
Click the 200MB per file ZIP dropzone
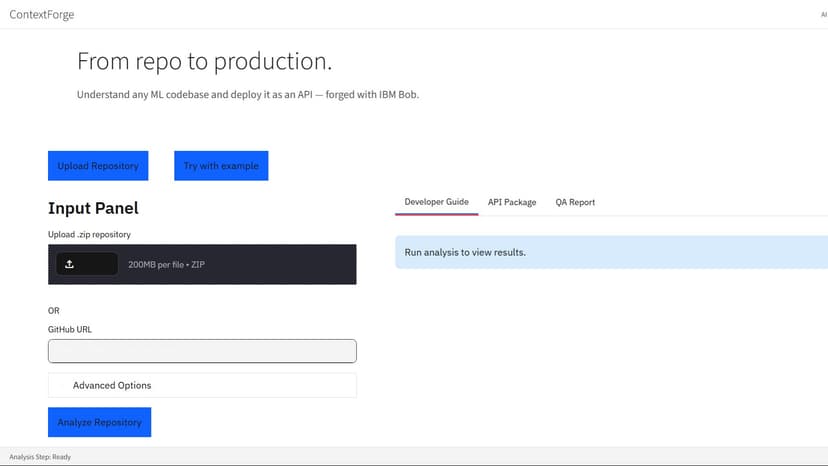pyautogui.click(x=202, y=264)
